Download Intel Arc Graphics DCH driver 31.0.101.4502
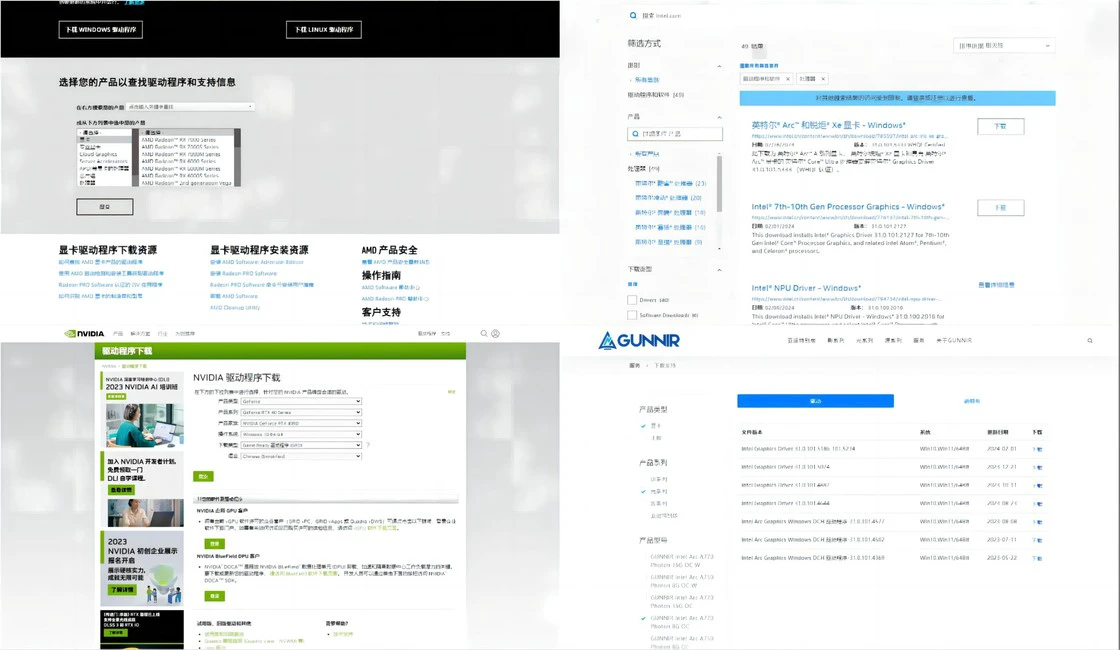 [1038, 540]
